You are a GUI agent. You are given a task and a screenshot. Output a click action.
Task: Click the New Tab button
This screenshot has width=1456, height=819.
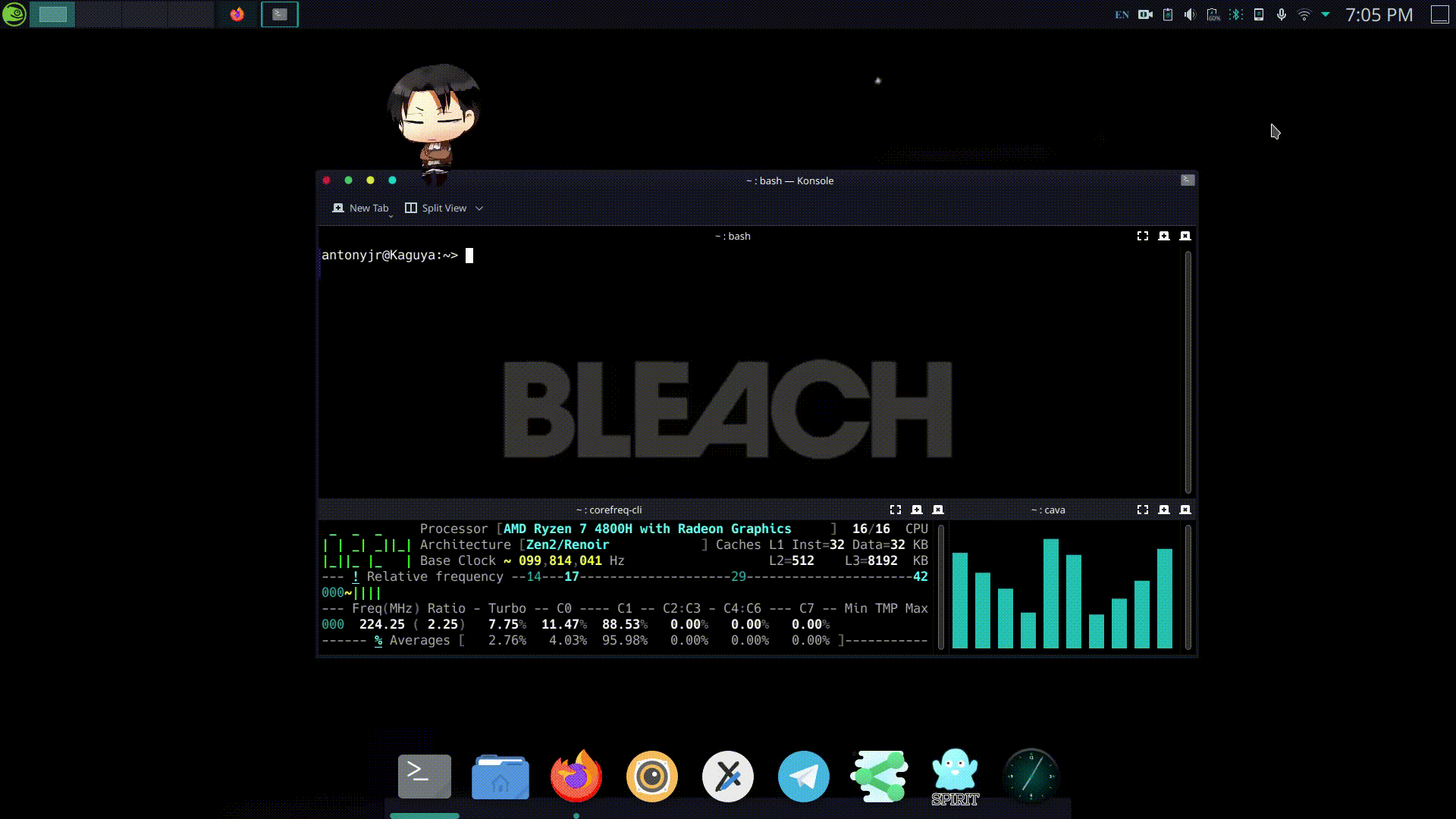[x=361, y=208]
